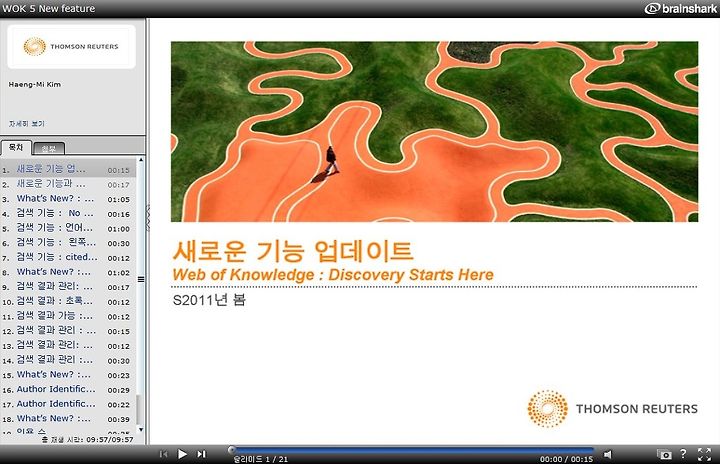Open slide 4 검색 기능 : No ...

68,214
